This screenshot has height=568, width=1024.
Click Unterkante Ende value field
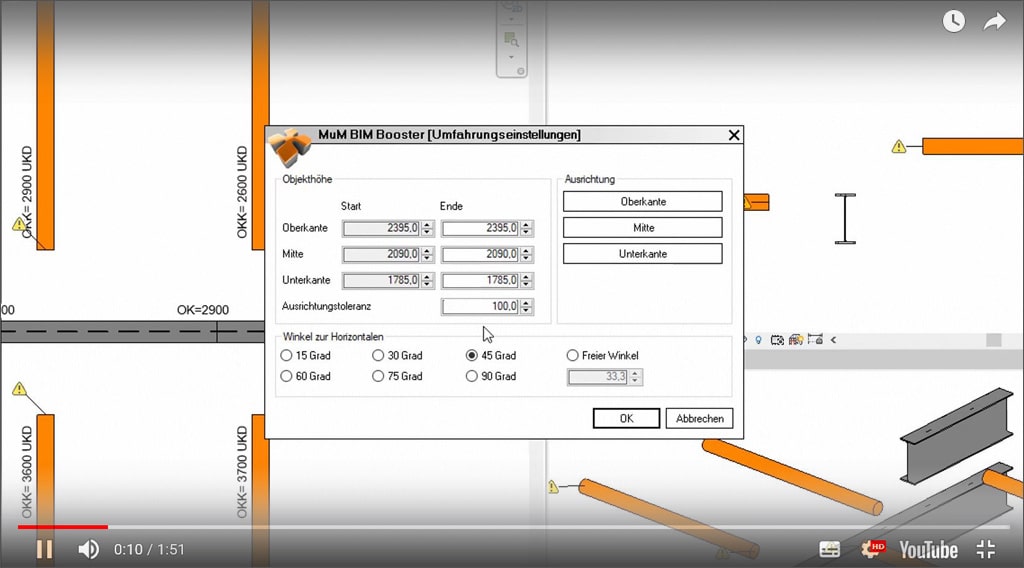480,280
